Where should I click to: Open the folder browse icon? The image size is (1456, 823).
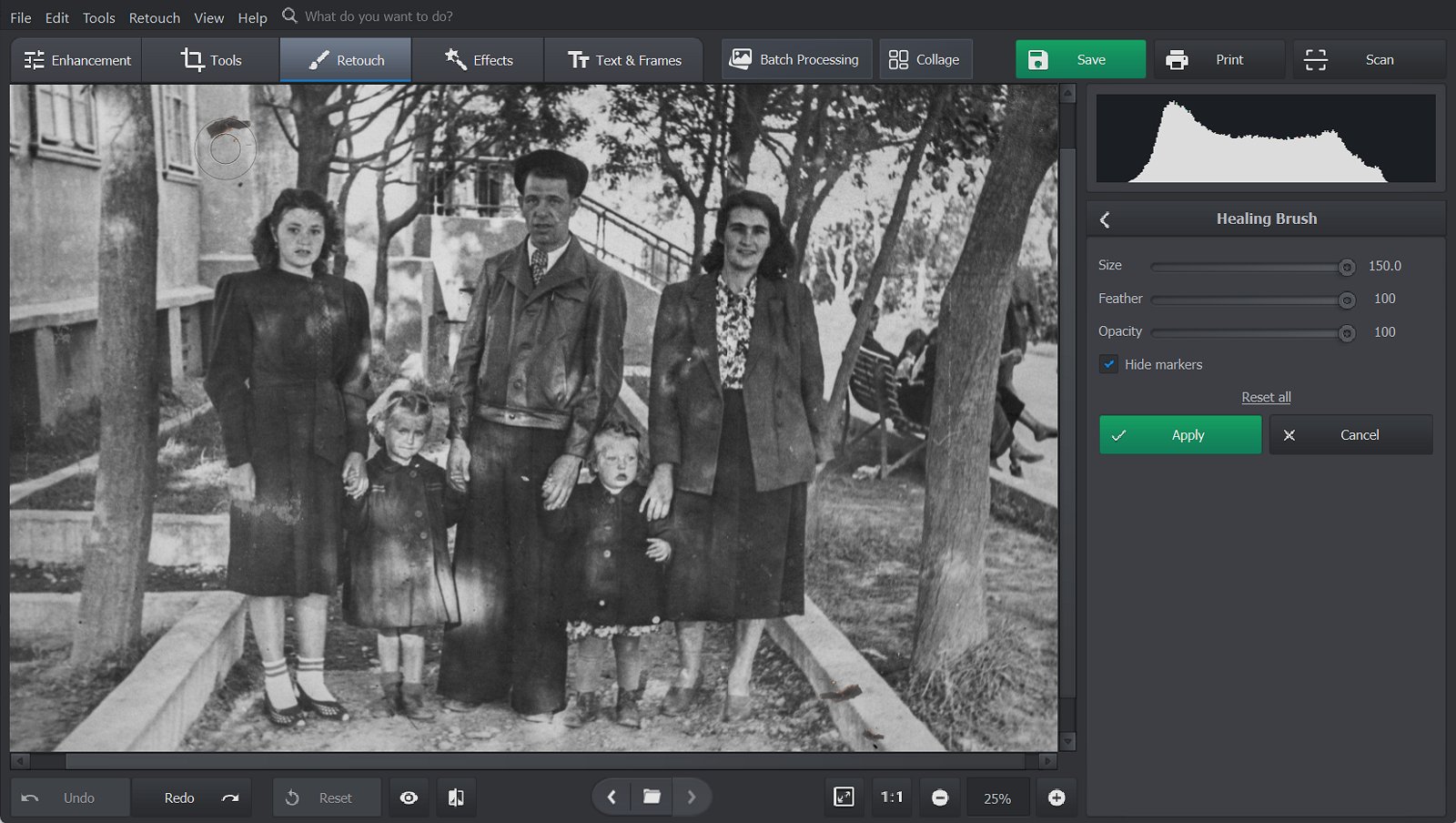(x=652, y=798)
